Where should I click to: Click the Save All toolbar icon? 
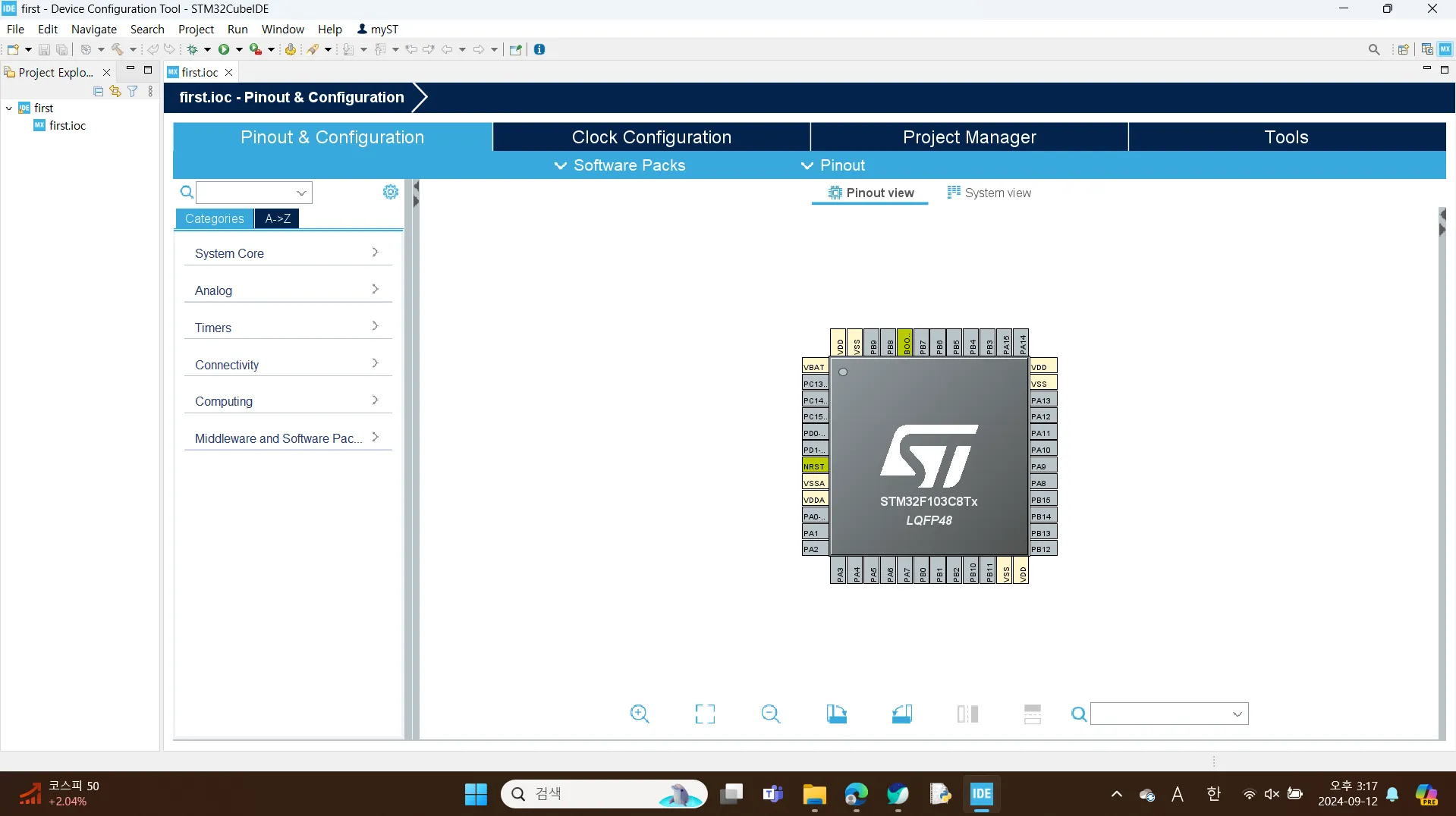(62, 50)
